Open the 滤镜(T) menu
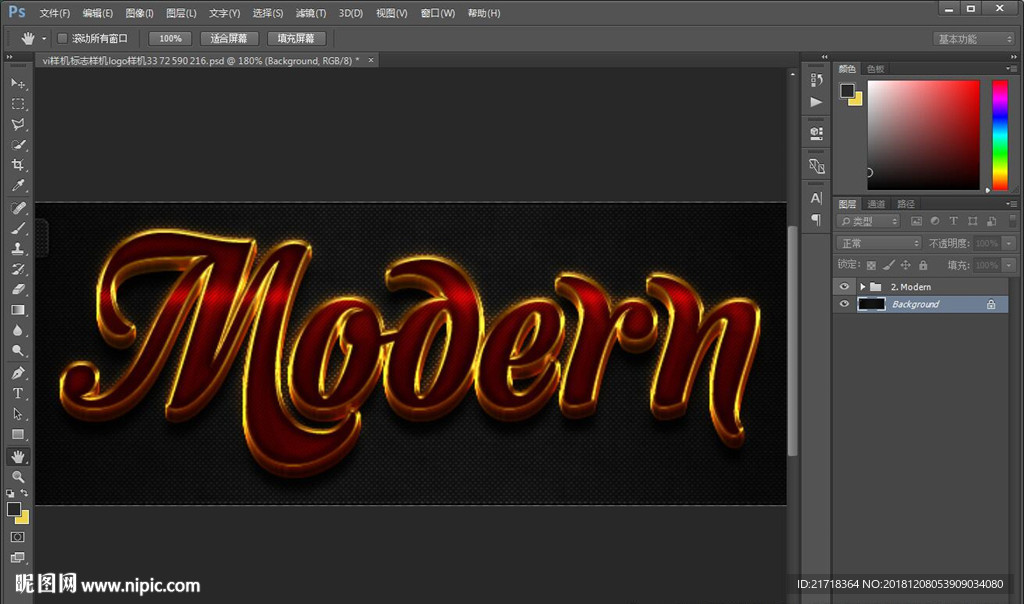This screenshot has height=604, width=1024. 310,13
